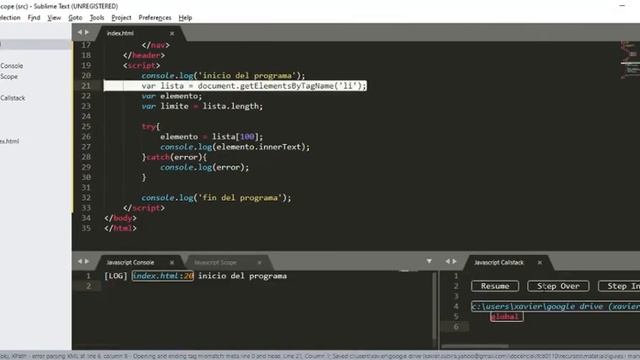Viewport: 640px width, 360px height.
Task: Click the <script> opening tag
Action: coord(141,65)
